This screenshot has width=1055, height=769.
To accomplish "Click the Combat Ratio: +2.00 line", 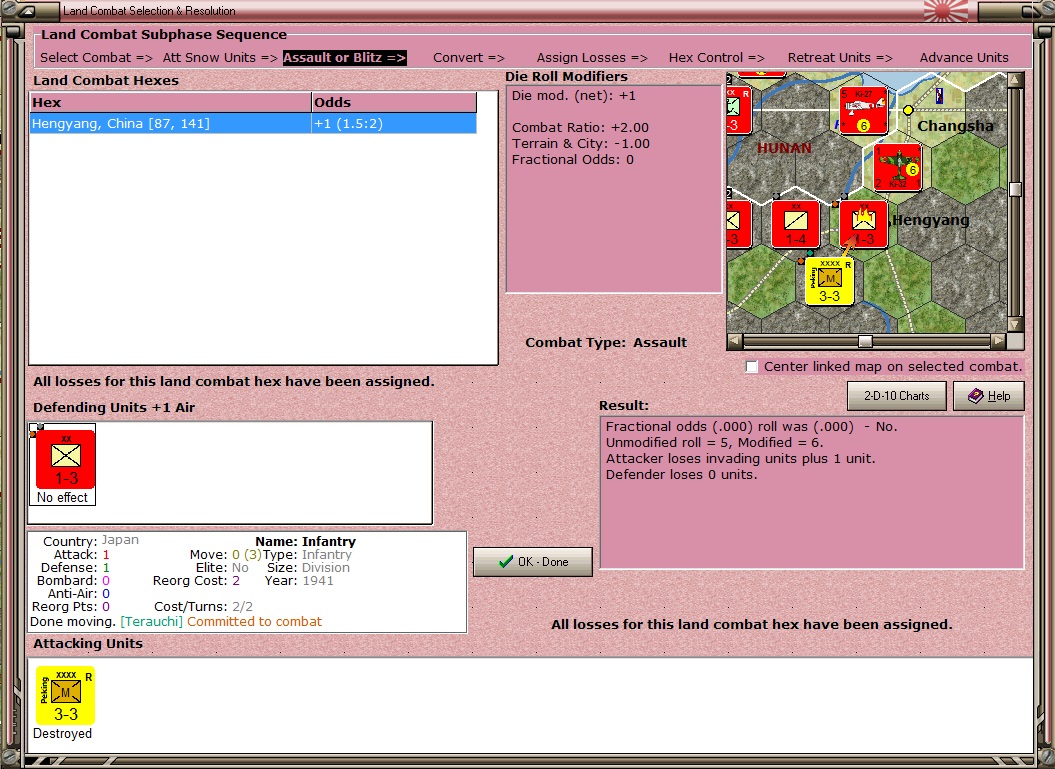I will point(580,128).
